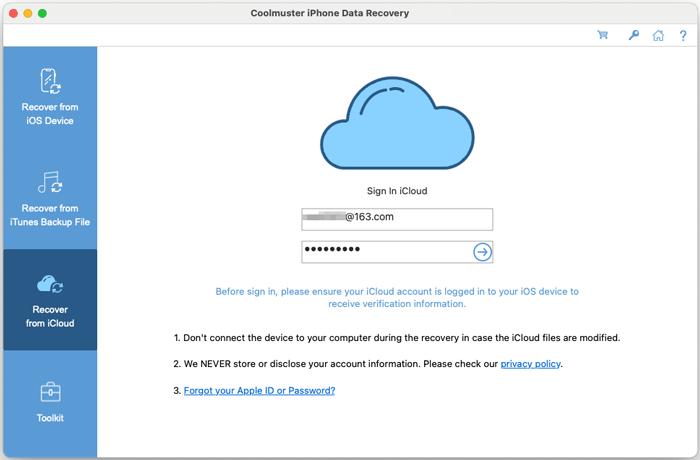Select Recover from iTunes Backup File tab
Image resolution: width=700 pixels, height=460 pixels.
[x=50, y=198]
